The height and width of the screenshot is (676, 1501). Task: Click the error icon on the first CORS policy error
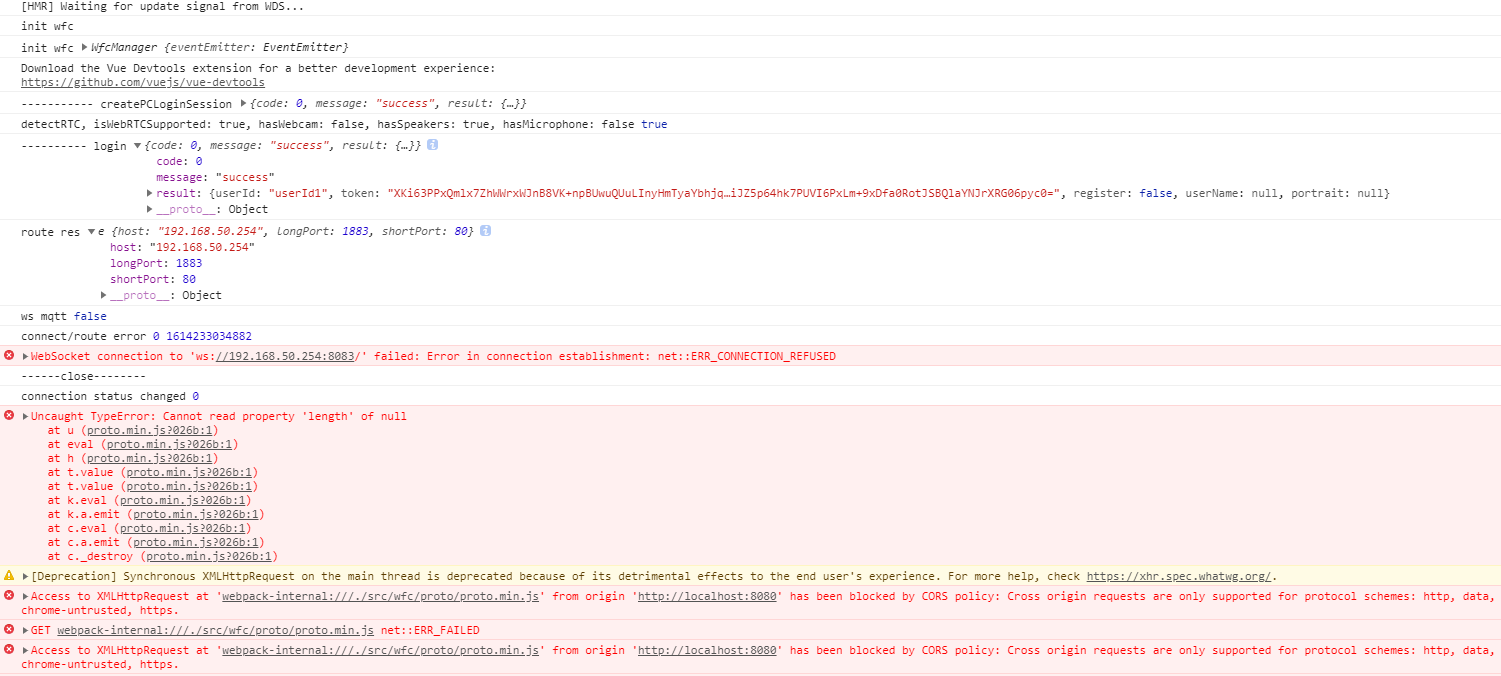click(x=9, y=596)
